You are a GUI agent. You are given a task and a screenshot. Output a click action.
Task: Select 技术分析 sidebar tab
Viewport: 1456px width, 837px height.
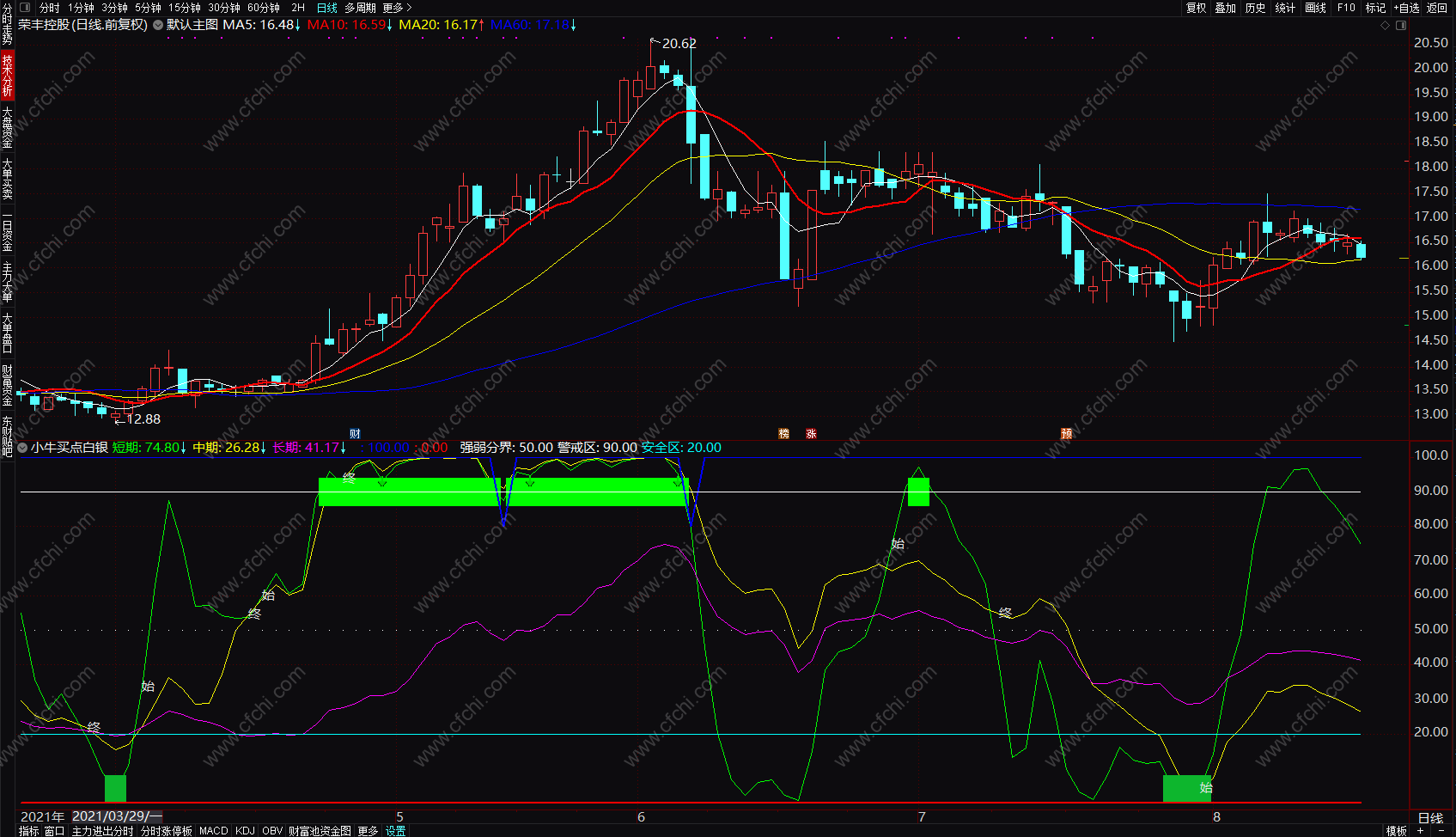7,75
